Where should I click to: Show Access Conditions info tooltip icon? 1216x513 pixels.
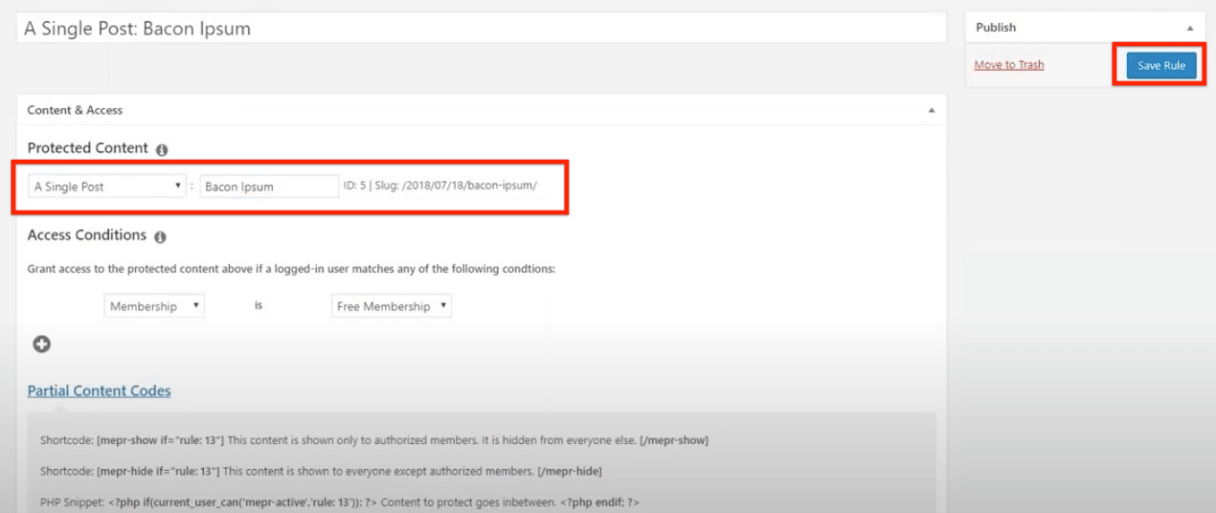tap(161, 237)
